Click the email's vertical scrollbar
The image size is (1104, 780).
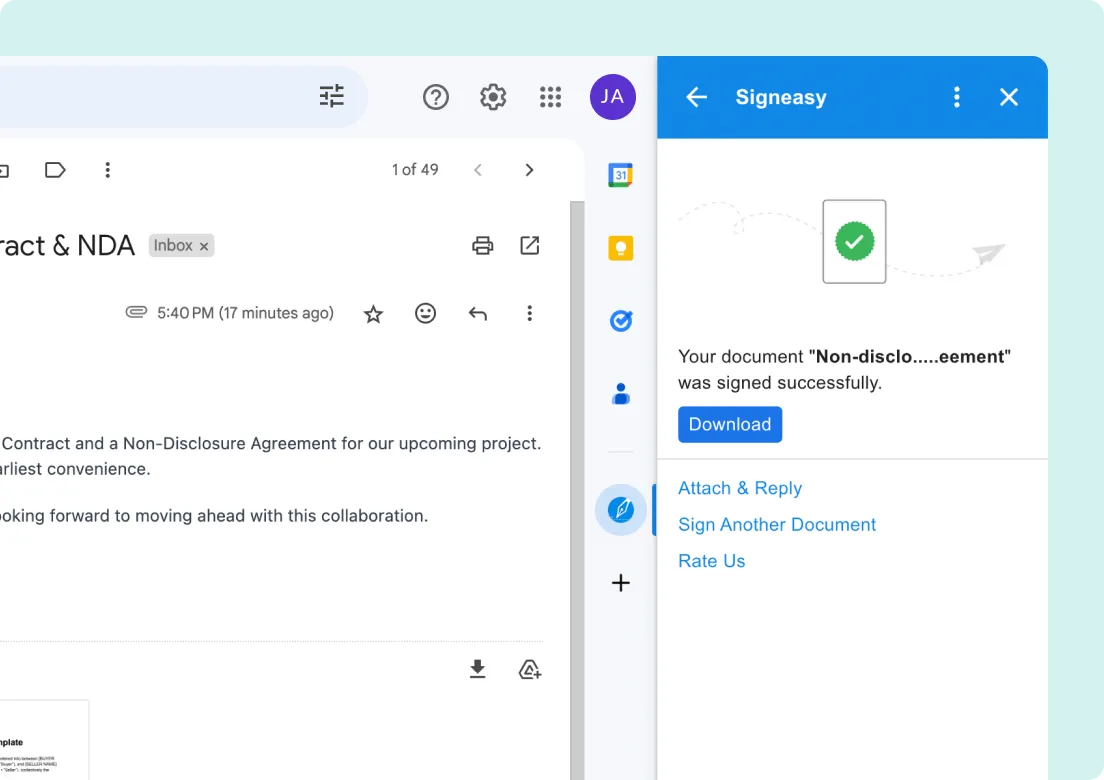[x=577, y=490]
